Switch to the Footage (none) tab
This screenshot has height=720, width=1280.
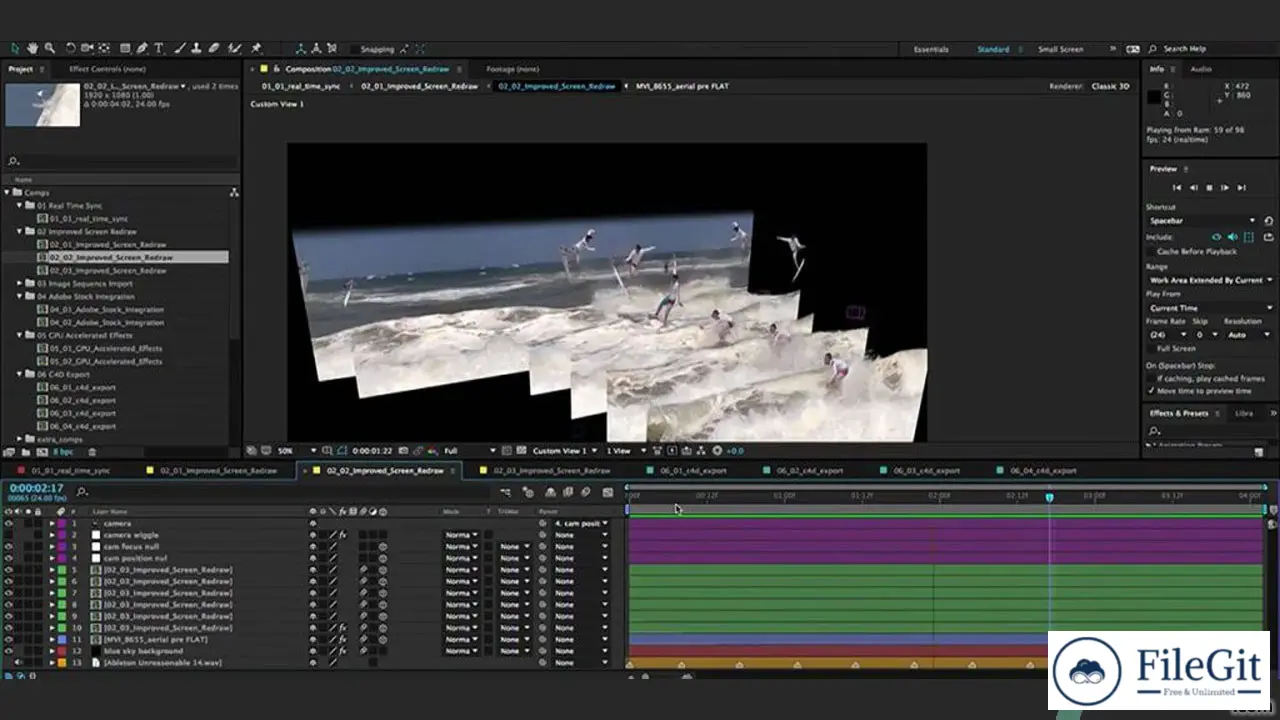512,69
